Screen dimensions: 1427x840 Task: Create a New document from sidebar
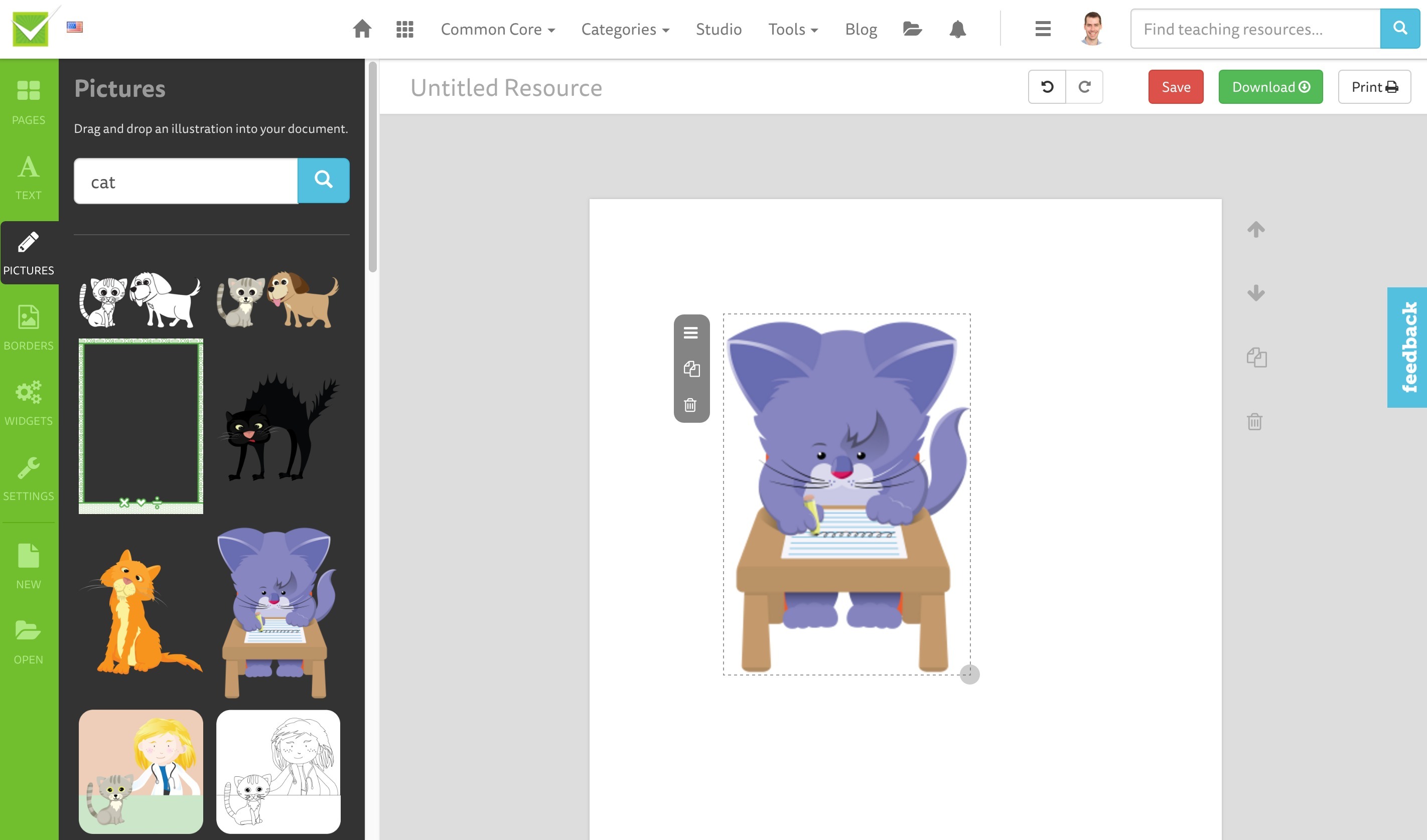28,567
